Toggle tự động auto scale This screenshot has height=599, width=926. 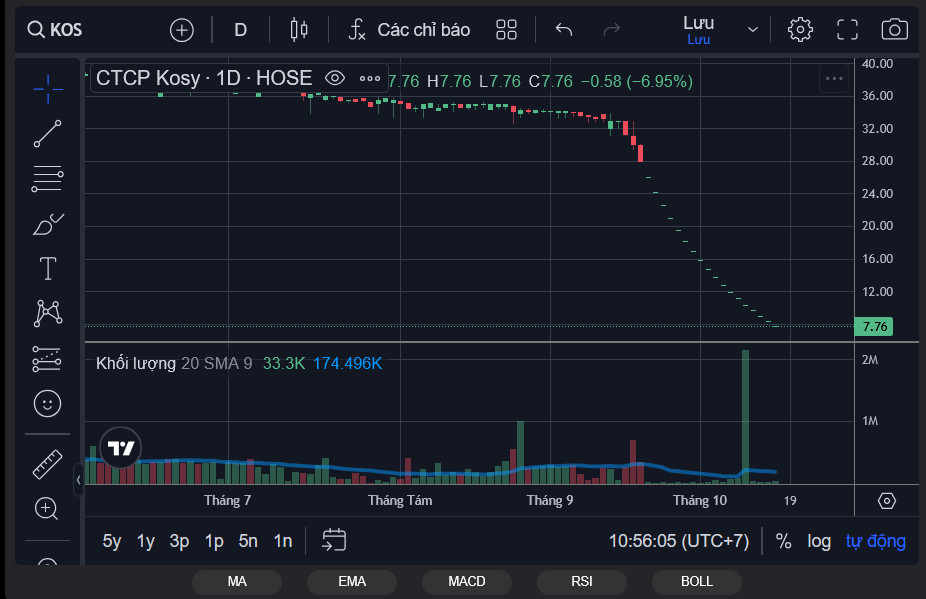tap(876, 541)
